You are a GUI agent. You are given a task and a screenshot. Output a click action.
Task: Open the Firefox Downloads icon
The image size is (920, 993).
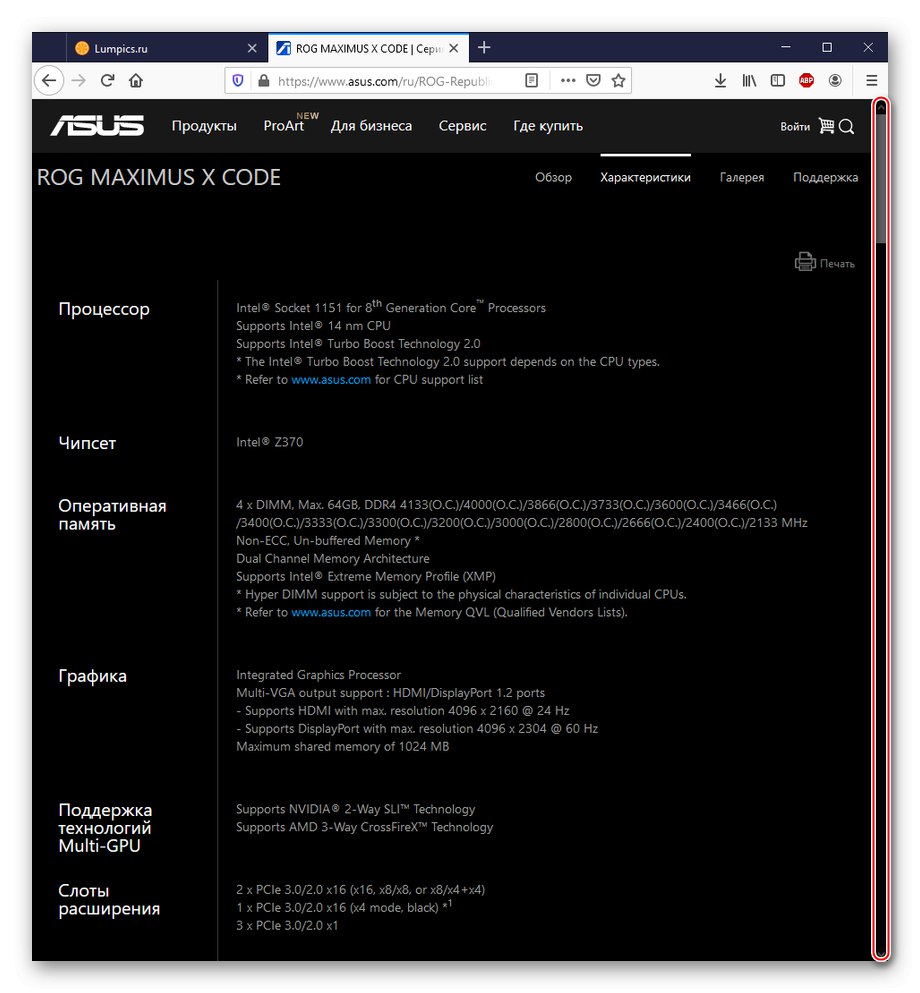[720, 80]
